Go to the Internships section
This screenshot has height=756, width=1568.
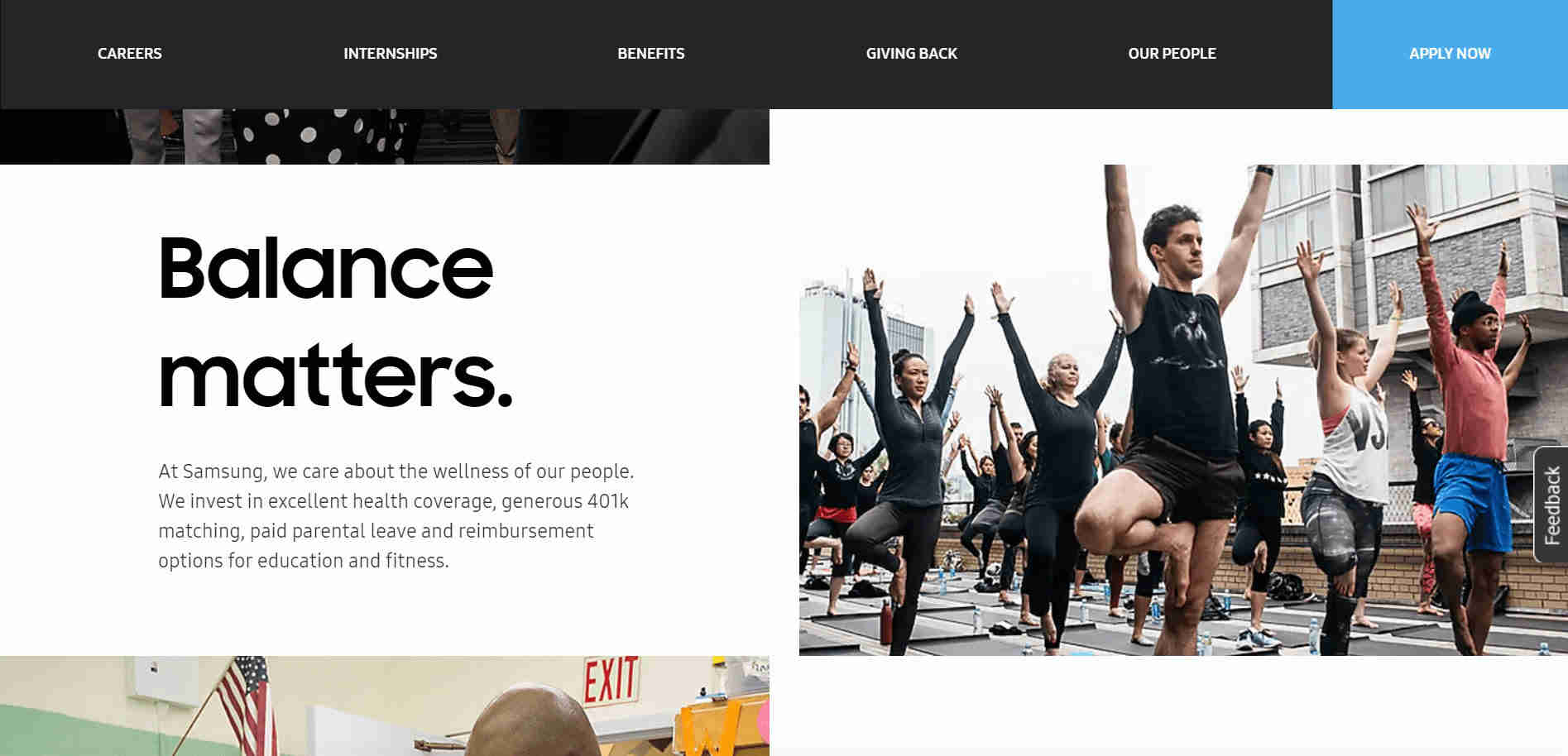pyautogui.click(x=390, y=54)
